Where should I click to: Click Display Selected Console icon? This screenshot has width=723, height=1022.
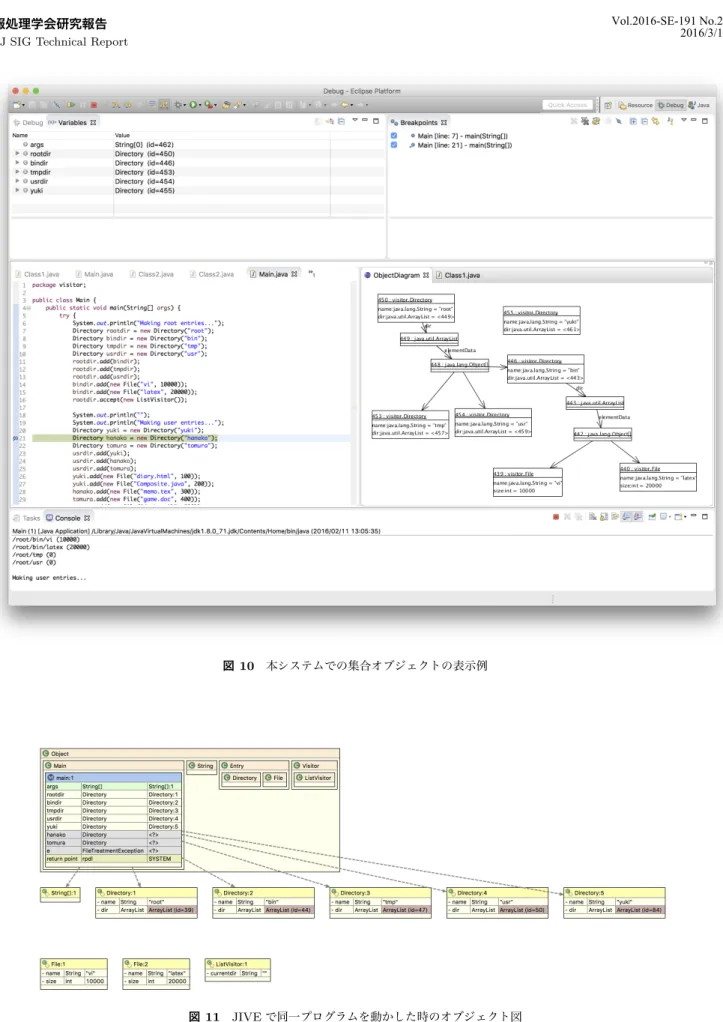(664, 516)
